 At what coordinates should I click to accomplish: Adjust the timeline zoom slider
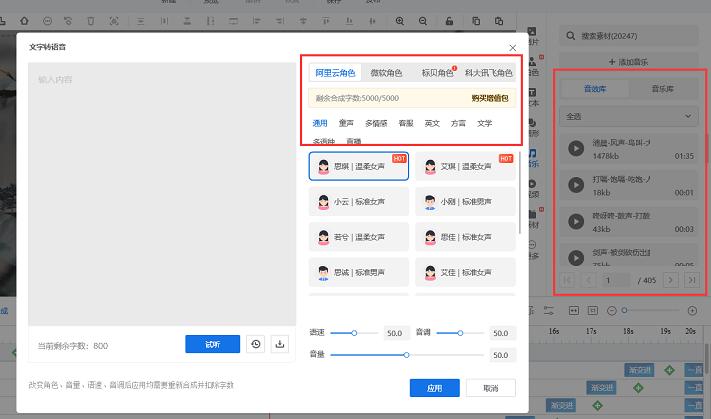[651, 310]
